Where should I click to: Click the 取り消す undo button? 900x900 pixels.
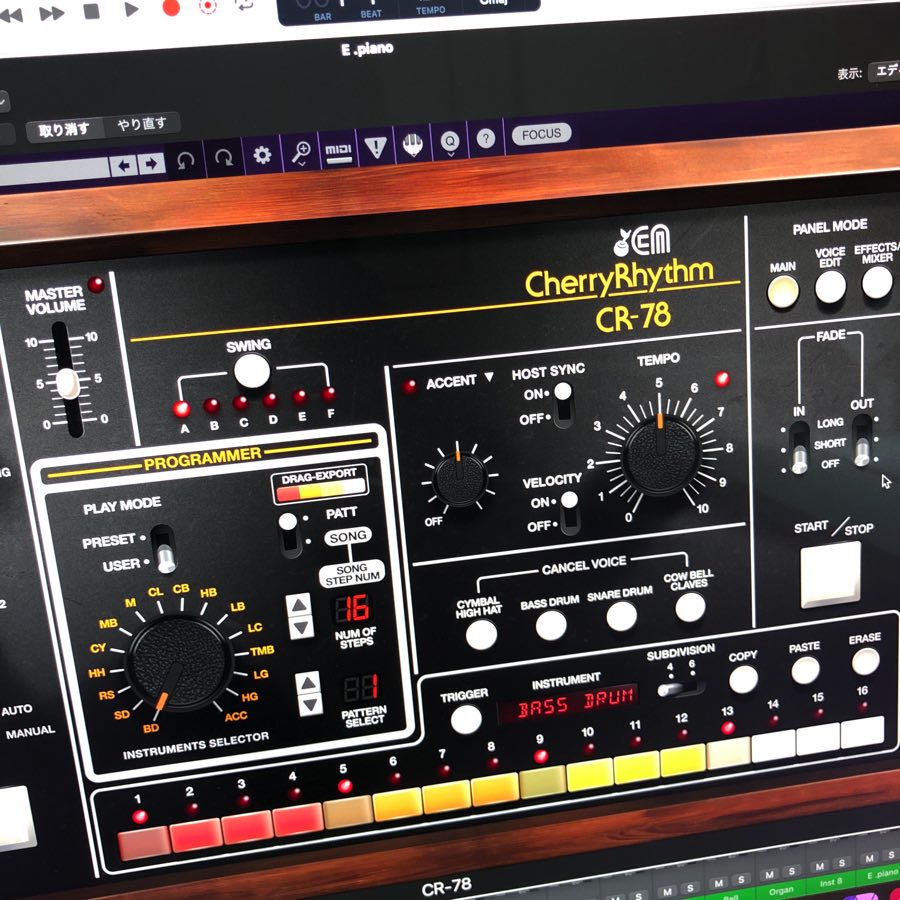(x=64, y=130)
